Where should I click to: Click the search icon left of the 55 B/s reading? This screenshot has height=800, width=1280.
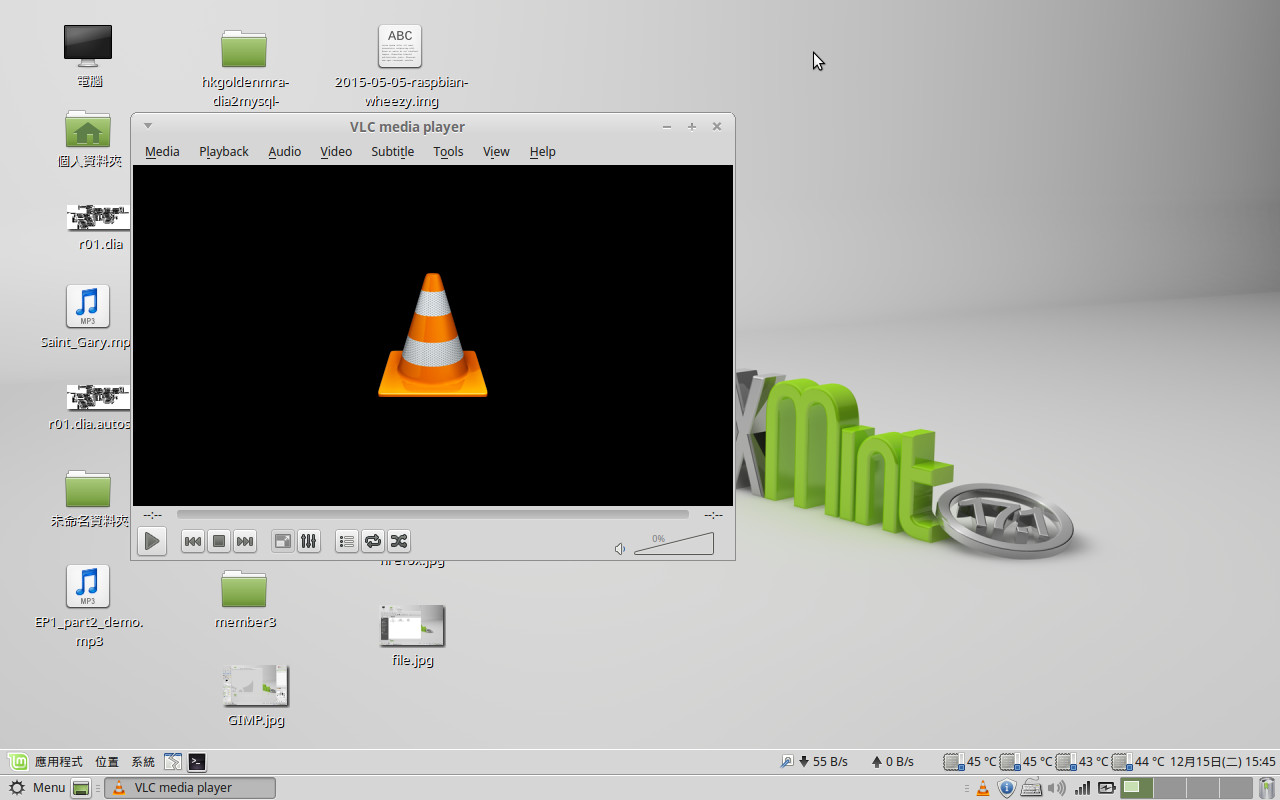[x=787, y=762]
